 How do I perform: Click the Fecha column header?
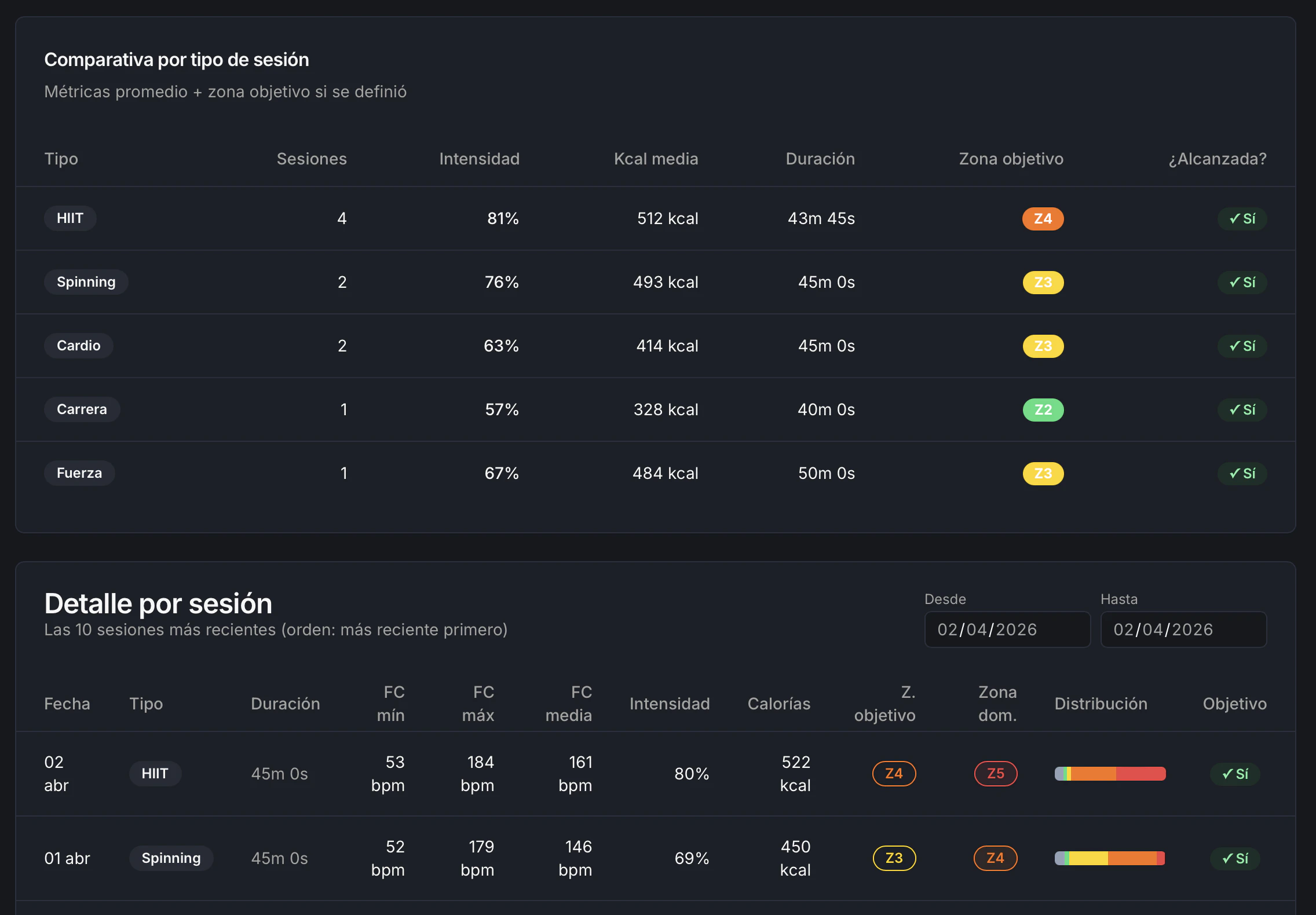[x=67, y=704]
